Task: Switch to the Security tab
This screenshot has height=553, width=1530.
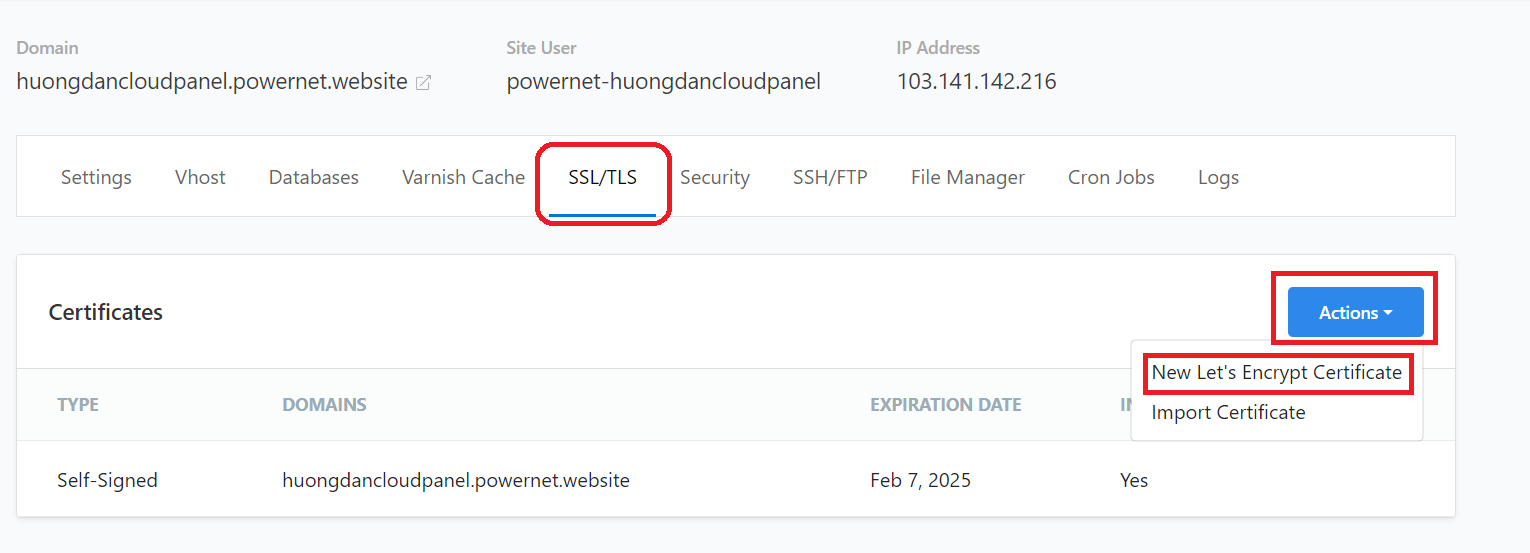Action: [x=715, y=177]
